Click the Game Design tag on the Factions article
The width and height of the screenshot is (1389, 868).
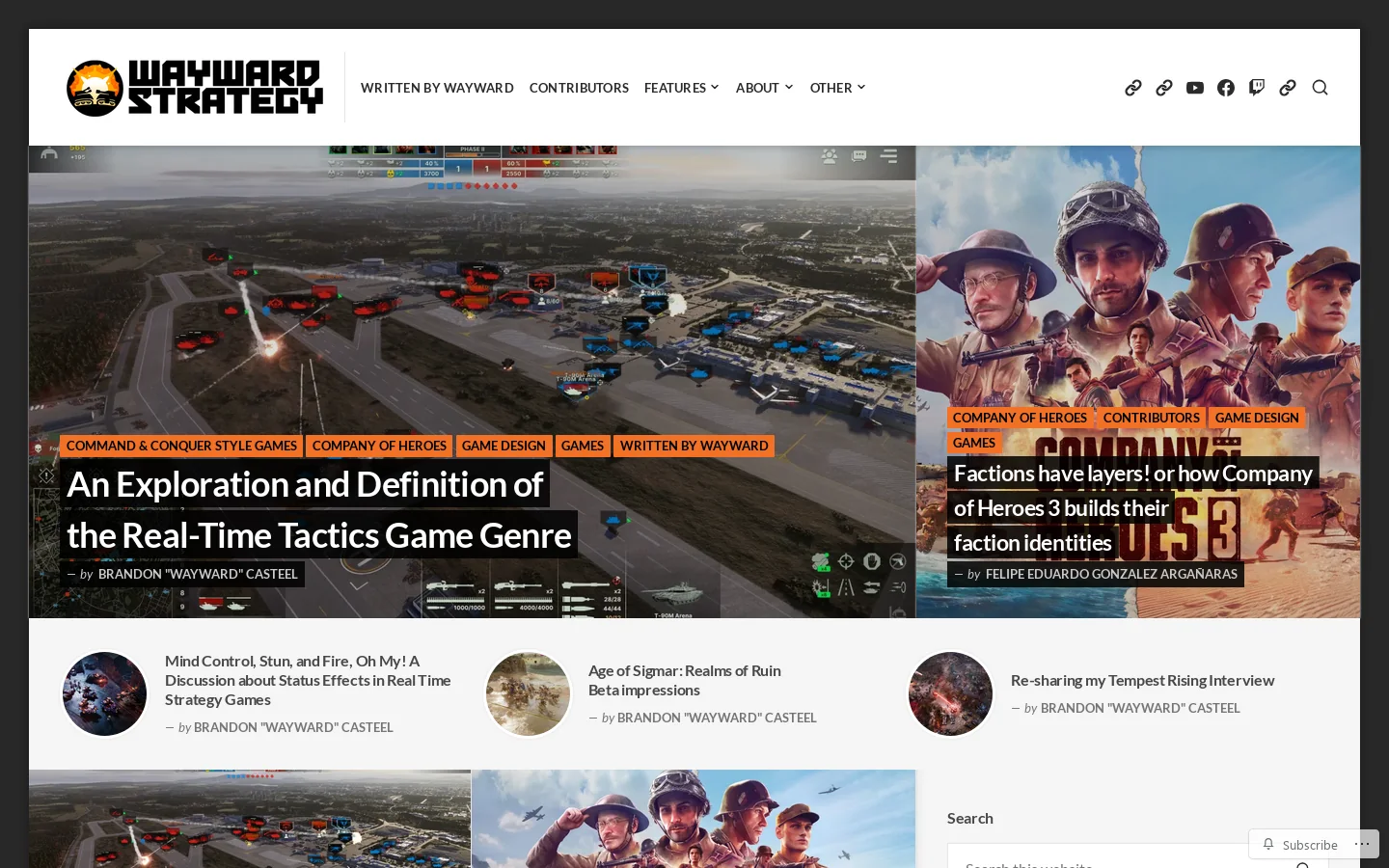click(1257, 418)
